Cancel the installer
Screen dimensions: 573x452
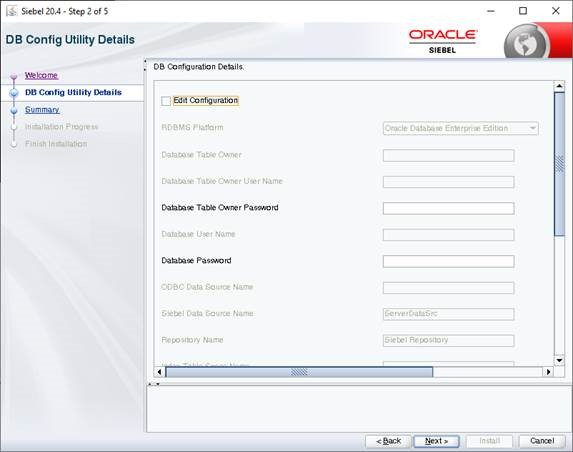542,441
